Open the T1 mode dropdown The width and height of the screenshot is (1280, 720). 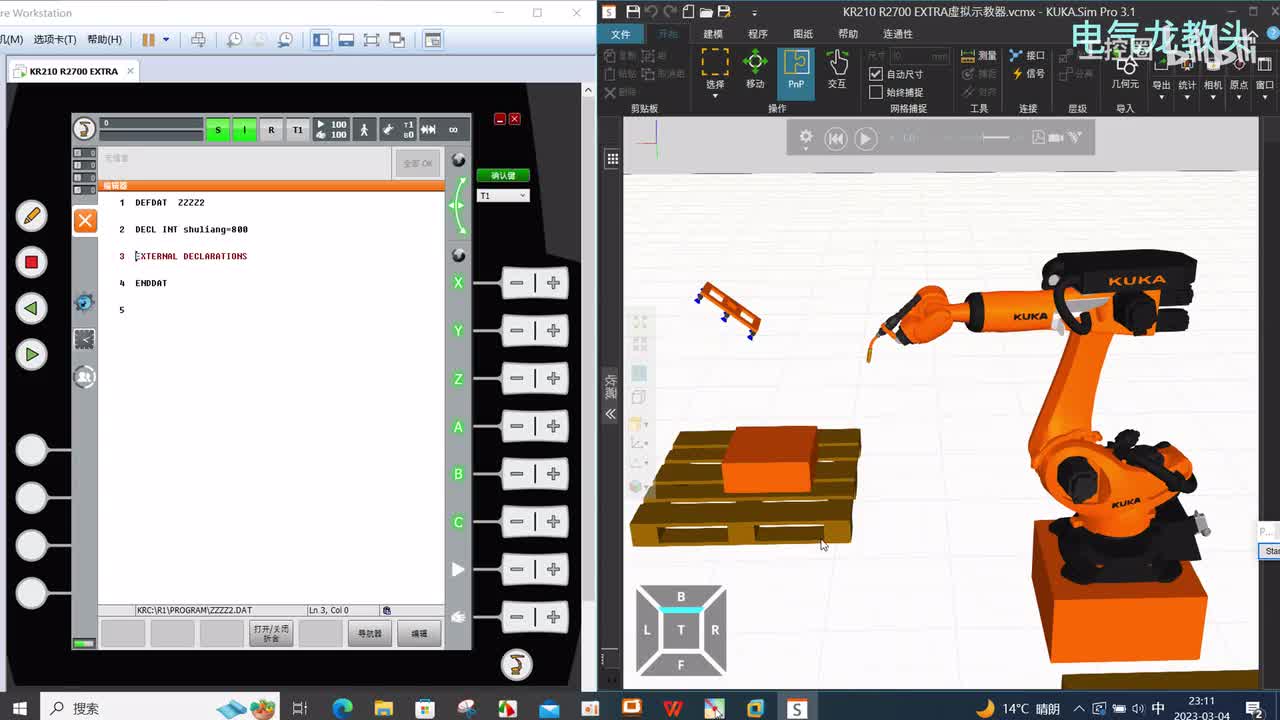click(x=503, y=196)
